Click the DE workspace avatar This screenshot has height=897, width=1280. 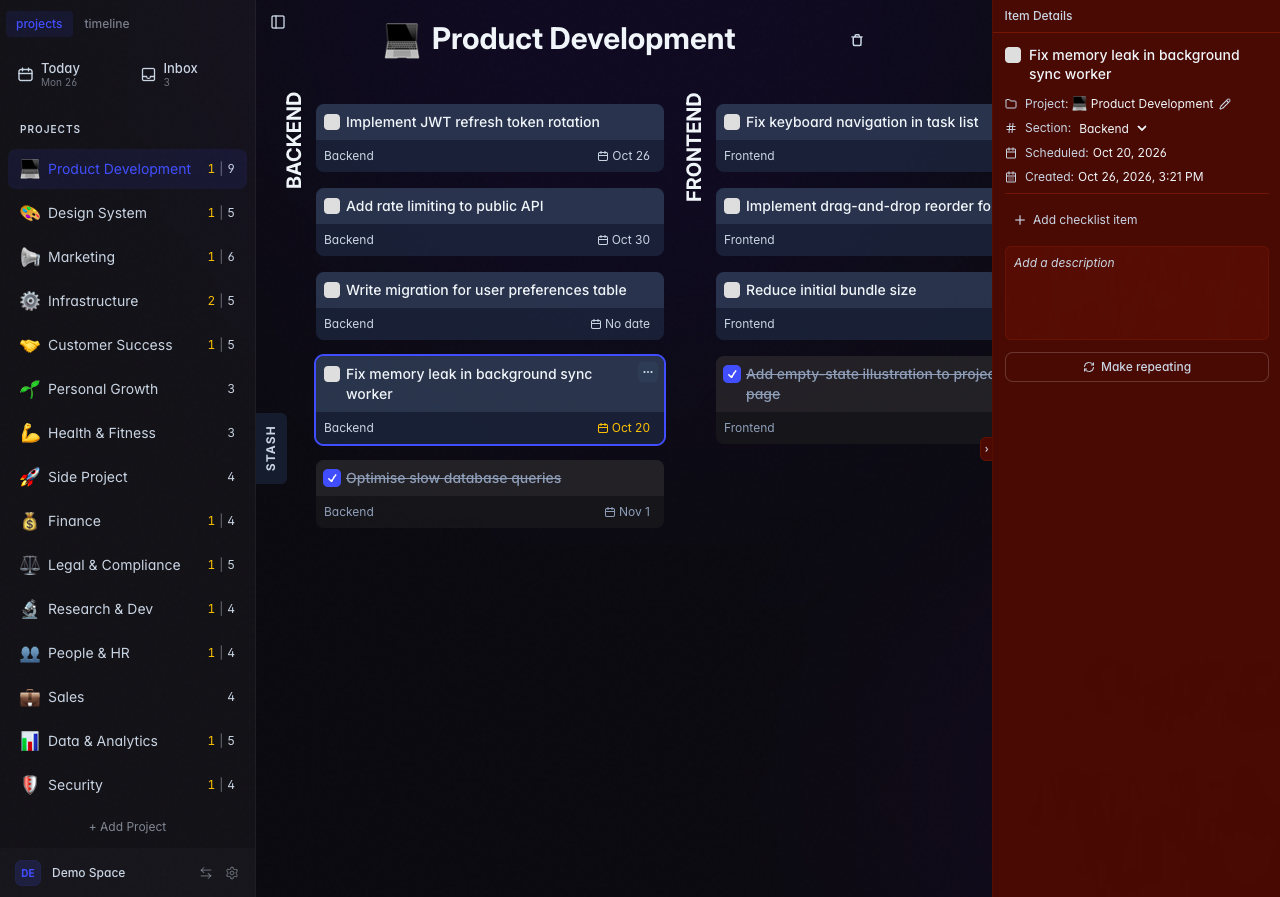coord(28,873)
